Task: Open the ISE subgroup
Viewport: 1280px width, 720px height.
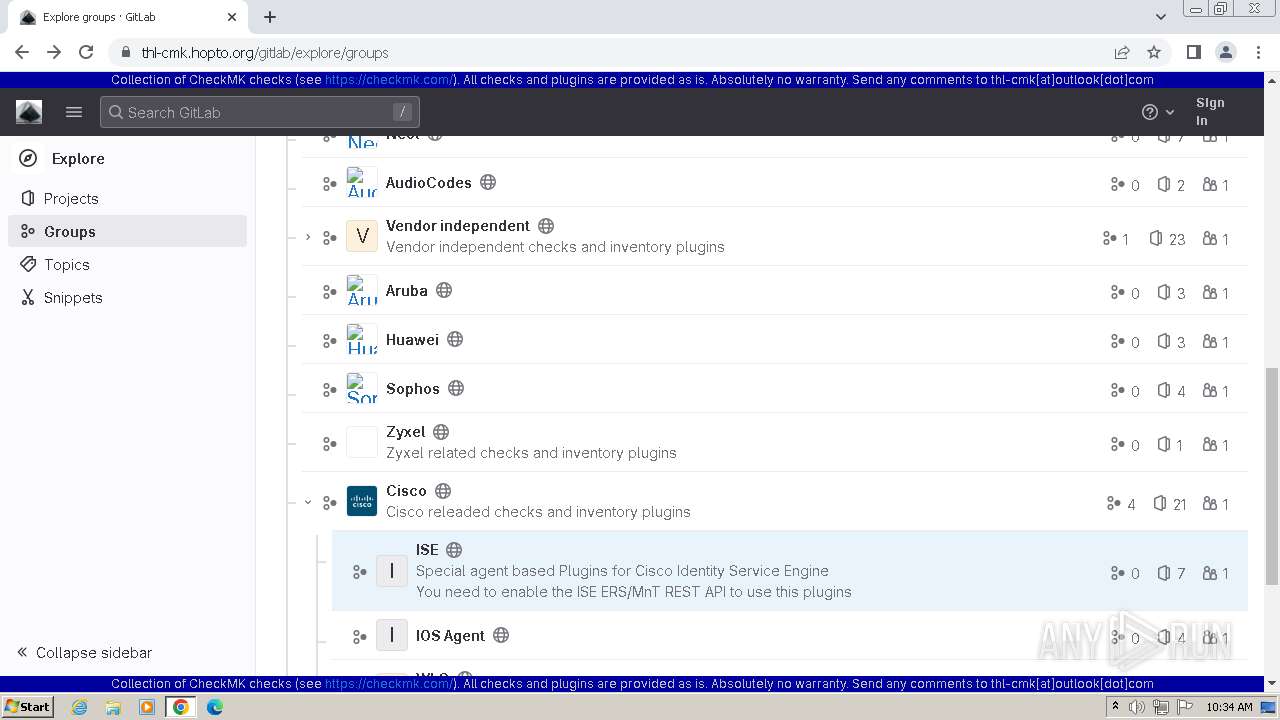Action: [x=427, y=549]
